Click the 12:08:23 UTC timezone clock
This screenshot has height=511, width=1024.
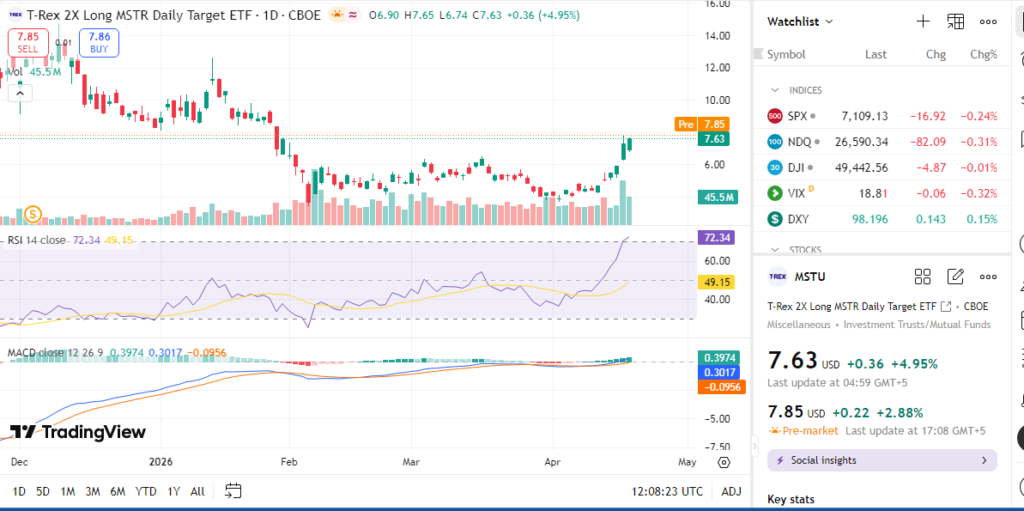coord(667,491)
